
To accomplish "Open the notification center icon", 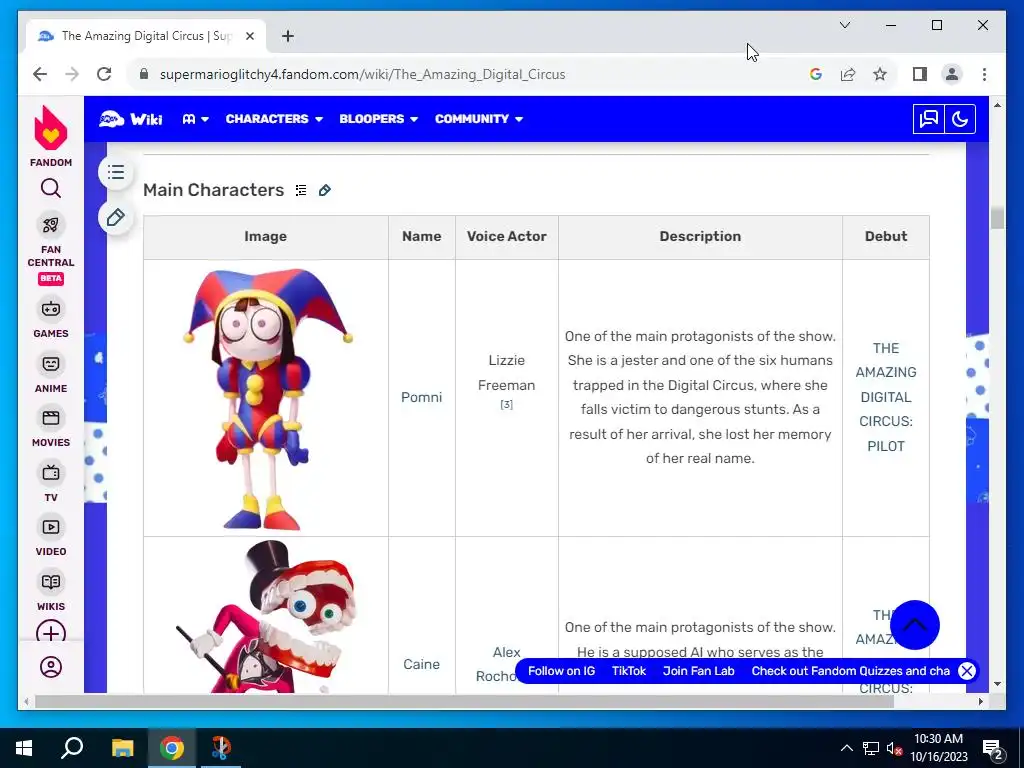I will [993, 749].
